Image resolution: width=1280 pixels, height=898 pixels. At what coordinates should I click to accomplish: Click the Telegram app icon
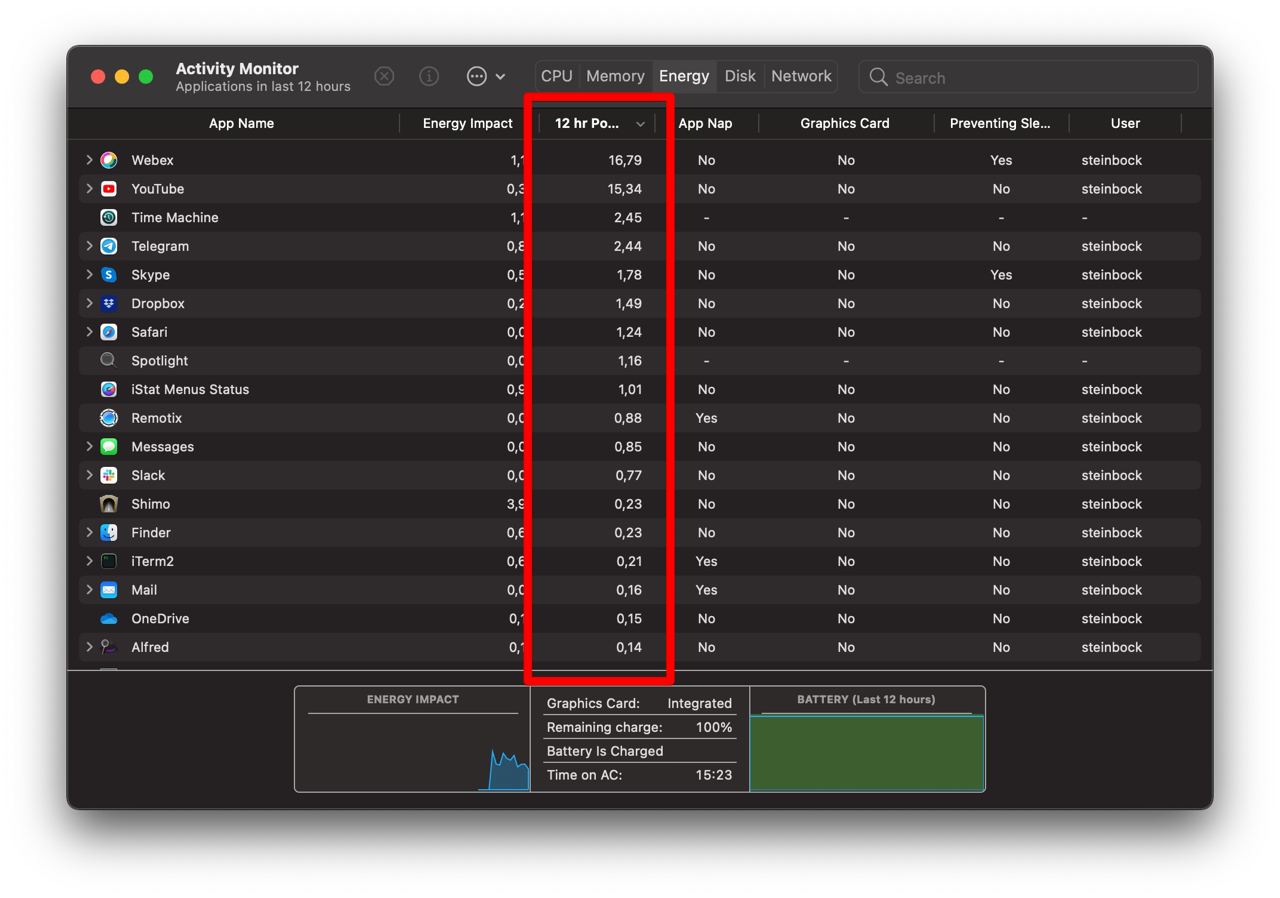click(109, 246)
